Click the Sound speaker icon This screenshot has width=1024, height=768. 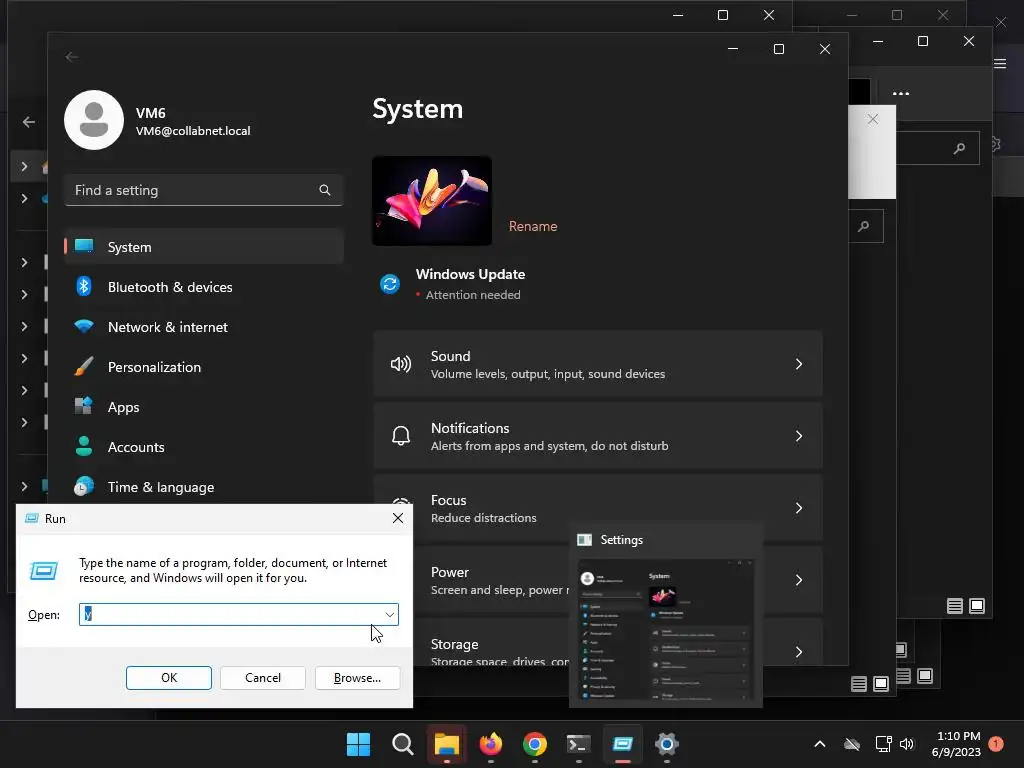pos(400,364)
